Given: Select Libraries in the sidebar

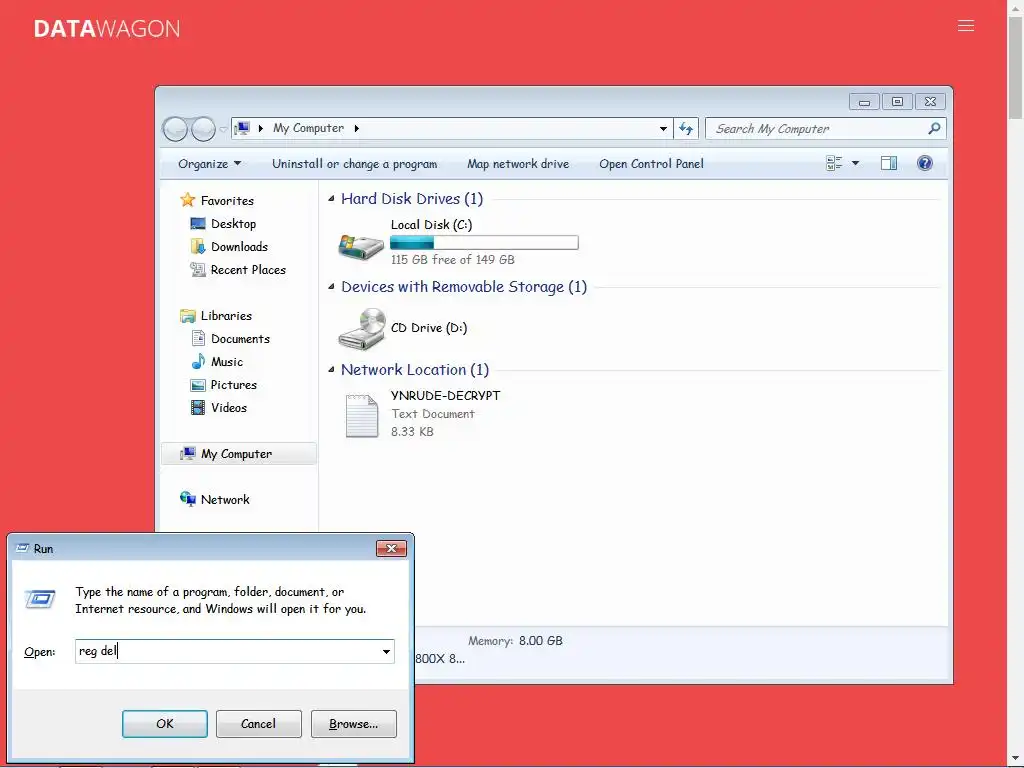Looking at the screenshot, I should click(226, 315).
